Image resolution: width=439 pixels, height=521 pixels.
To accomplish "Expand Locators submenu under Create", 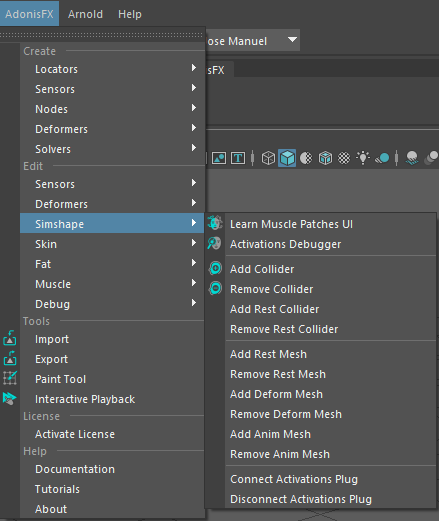I will click(x=112, y=69).
